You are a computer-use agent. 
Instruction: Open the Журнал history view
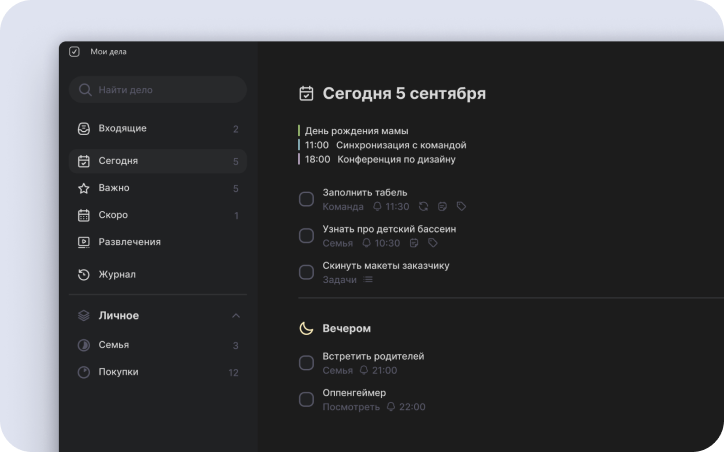click(116, 274)
